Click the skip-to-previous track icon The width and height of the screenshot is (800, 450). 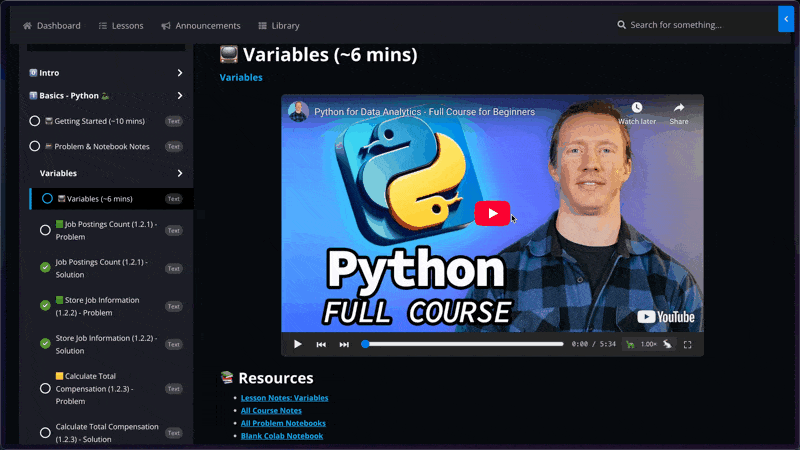tap(321, 344)
